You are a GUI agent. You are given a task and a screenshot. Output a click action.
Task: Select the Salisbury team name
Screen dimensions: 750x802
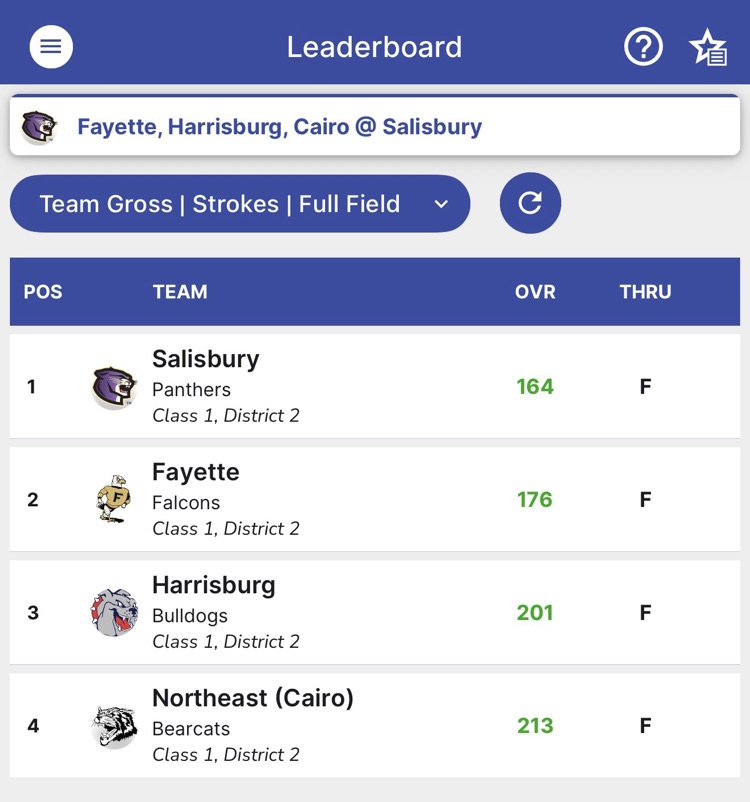pyautogui.click(x=205, y=359)
